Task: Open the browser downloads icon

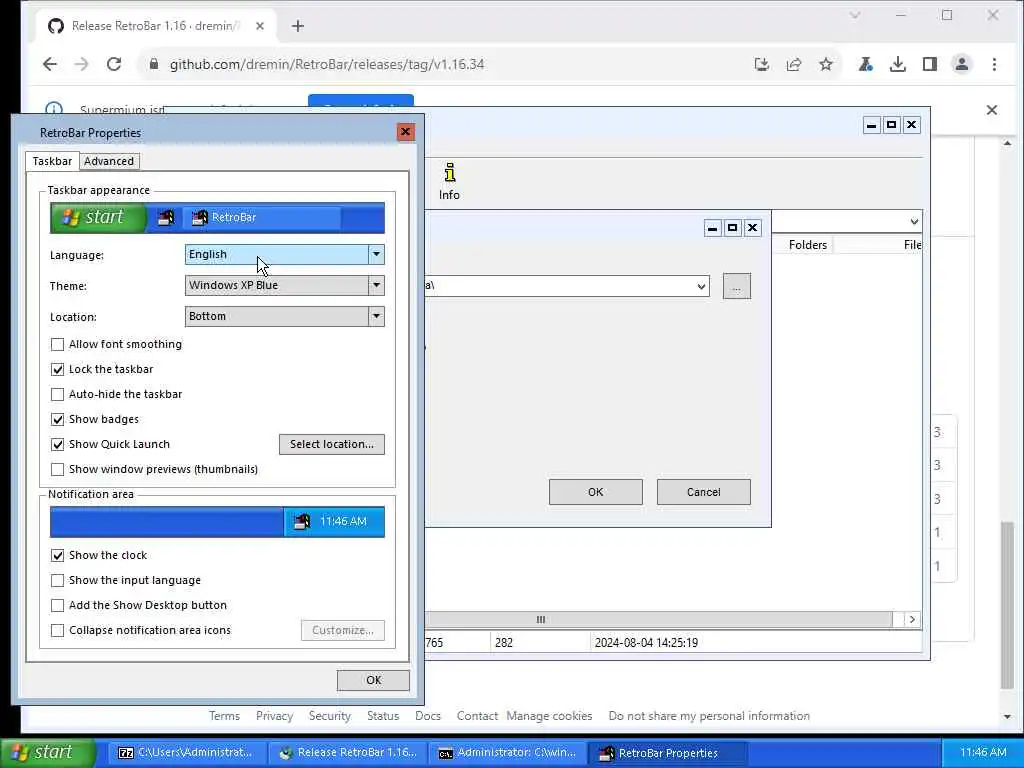Action: pyautogui.click(x=898, y=64)
